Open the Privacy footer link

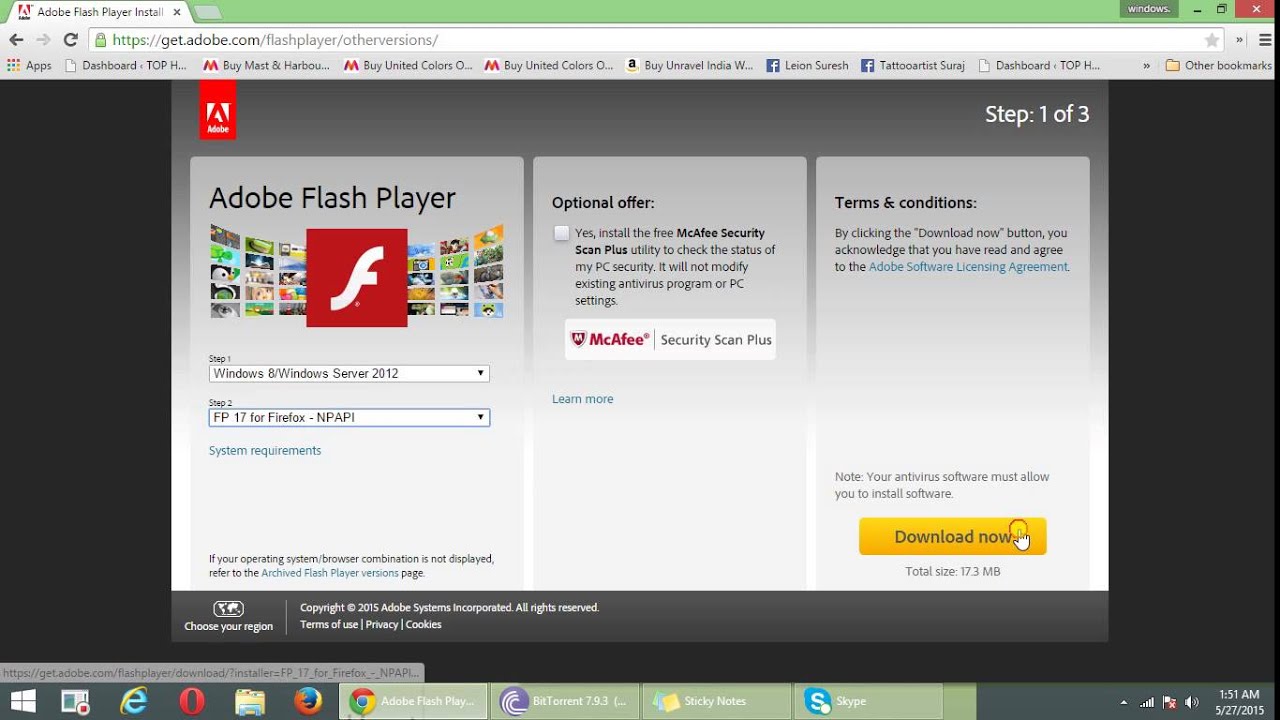(x=382, y=624)
